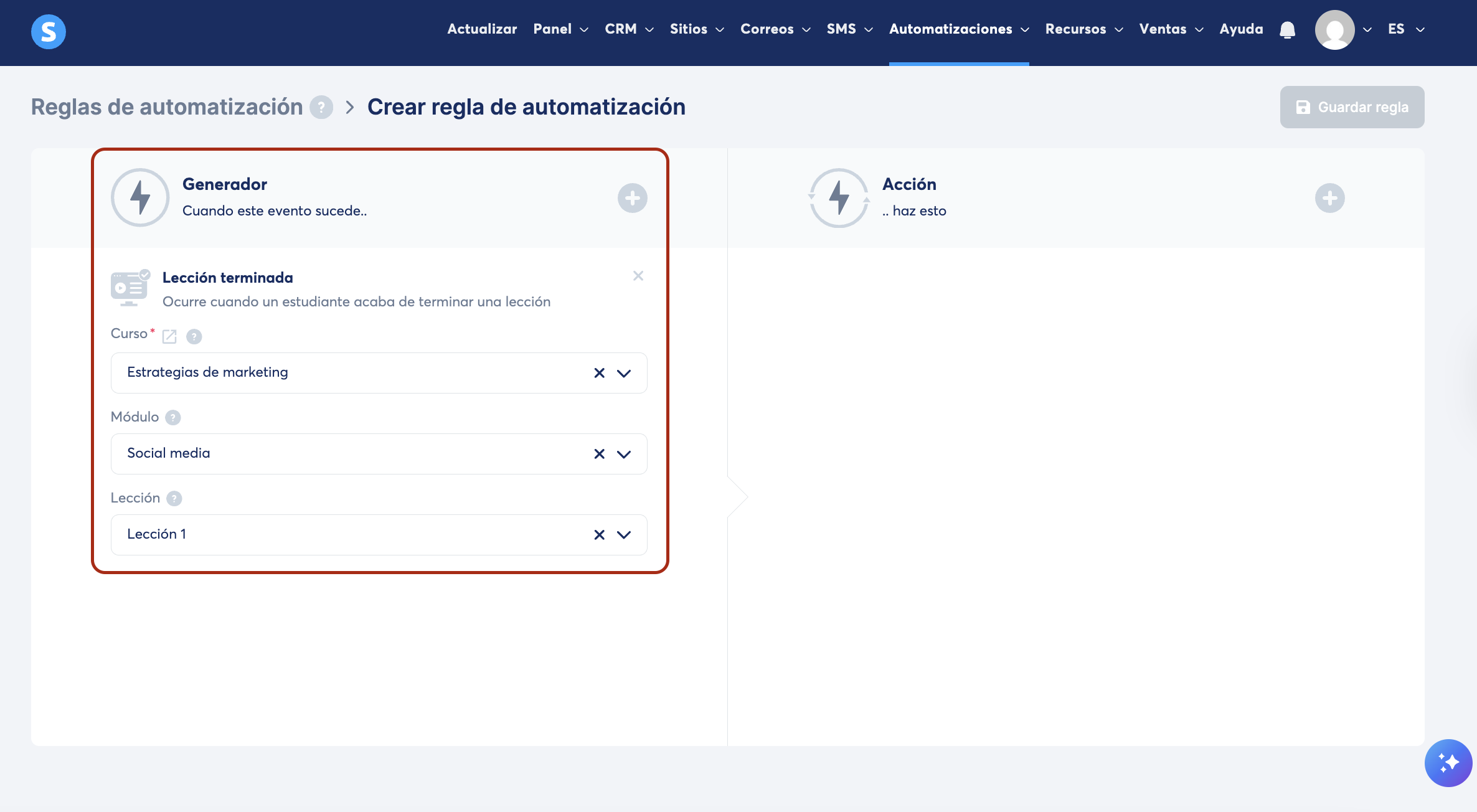Expand the Curso dropdown arrow

[624, 373]
